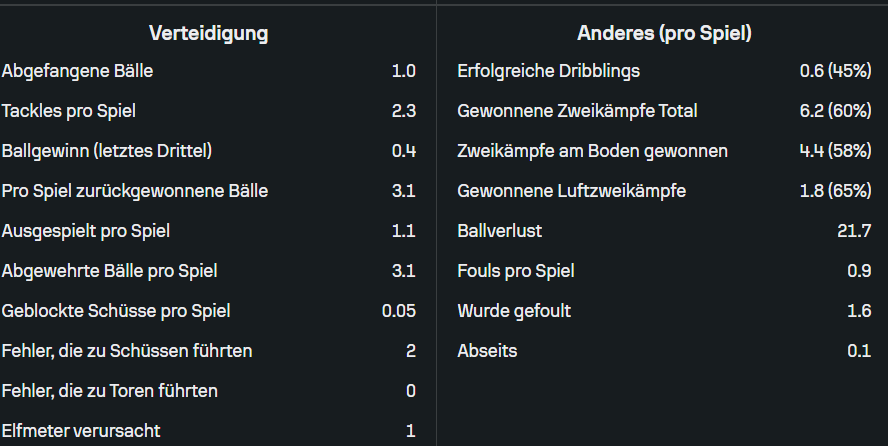The width and height of the screenshot is (888, 446).
Task: Select the Elfmeter verursacht label
Action: [x=82, y=431]
